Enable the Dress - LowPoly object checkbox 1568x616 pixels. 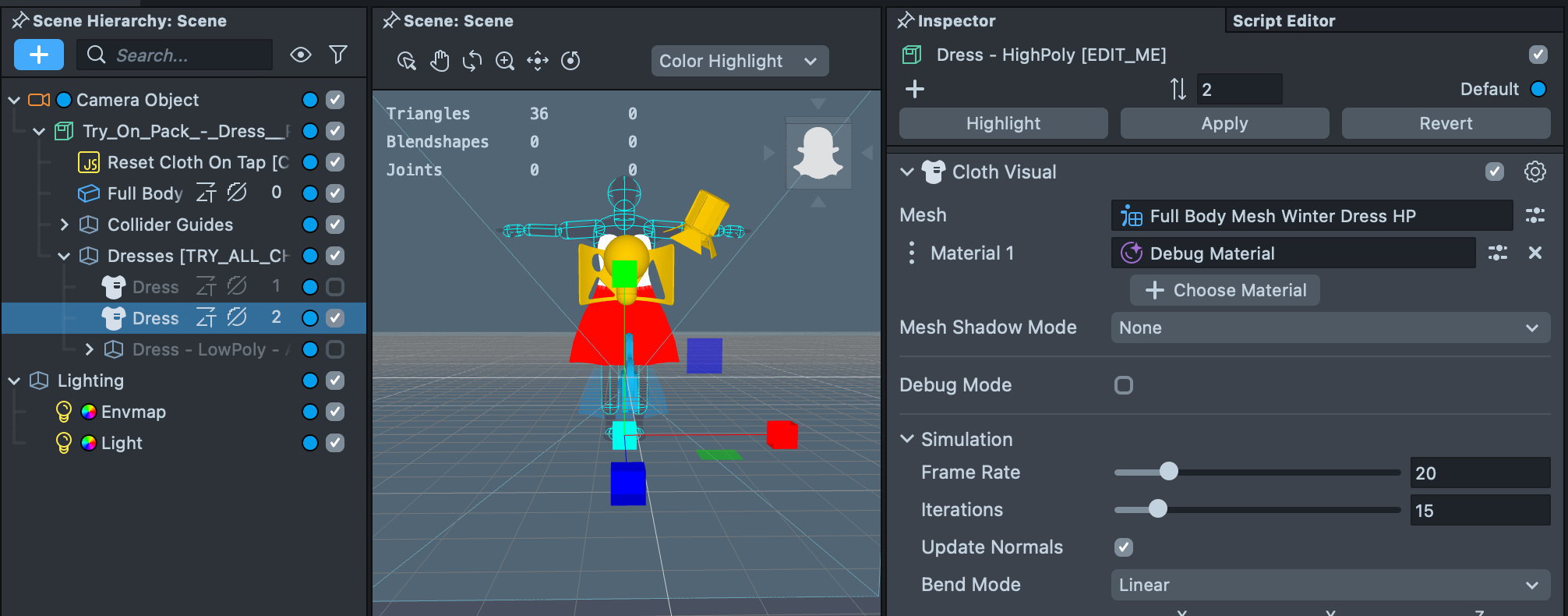(335, 349)
